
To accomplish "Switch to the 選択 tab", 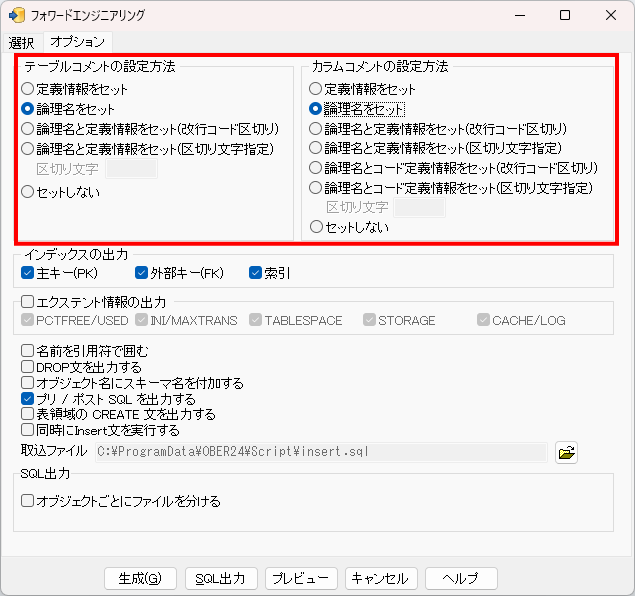I will pos(21,42).
